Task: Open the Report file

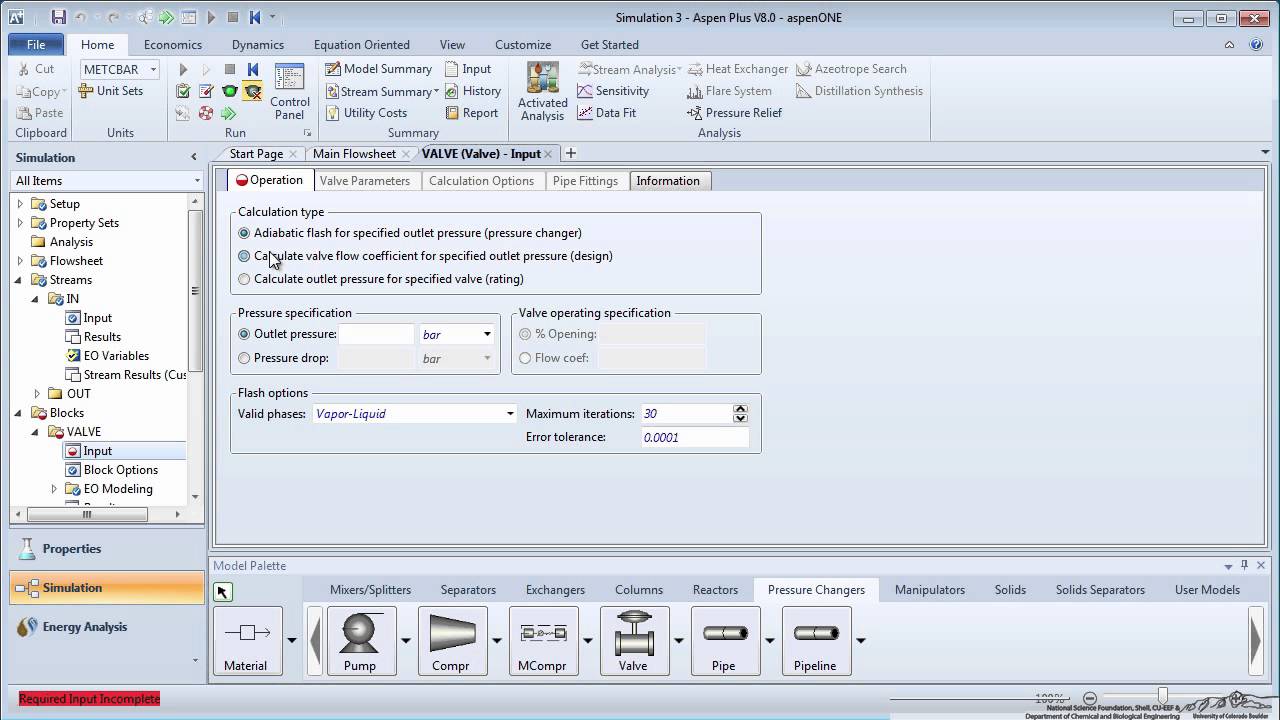Action: coord(471,113)
